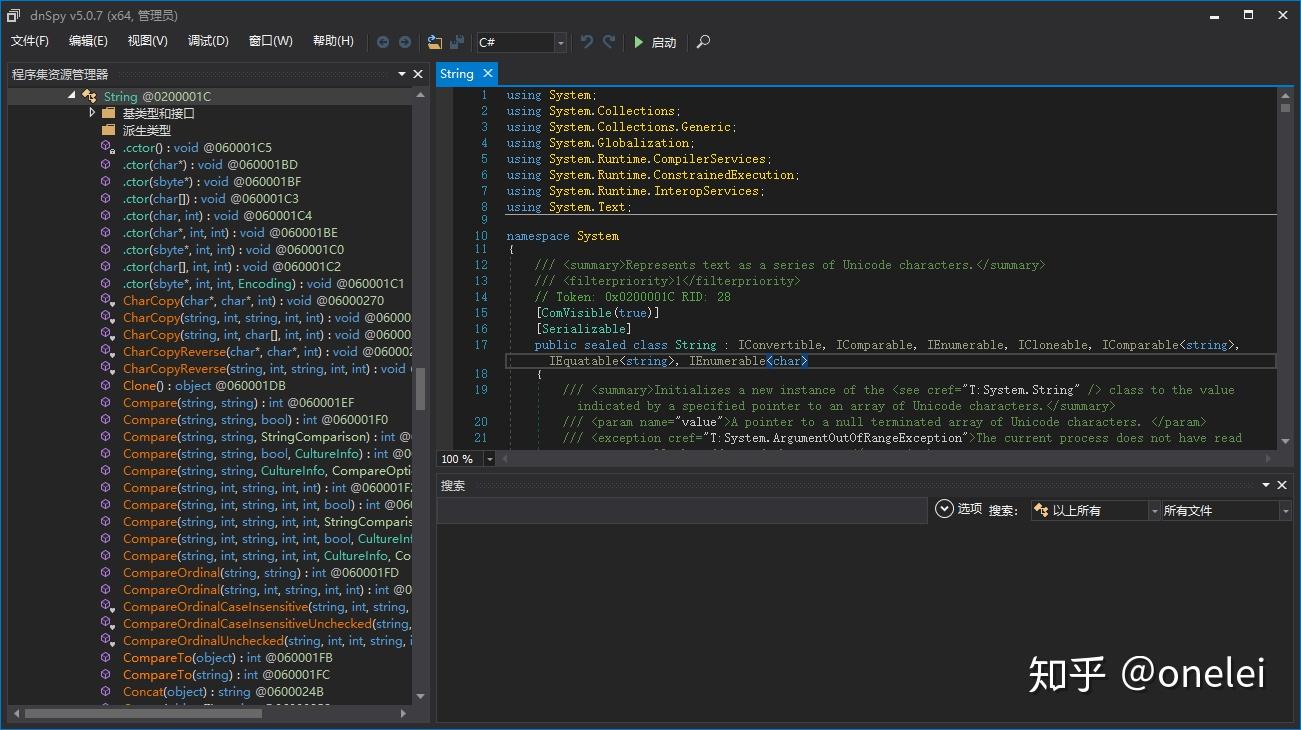
Task: Click the open file folder toolbar icon
Action: (434, 42)
